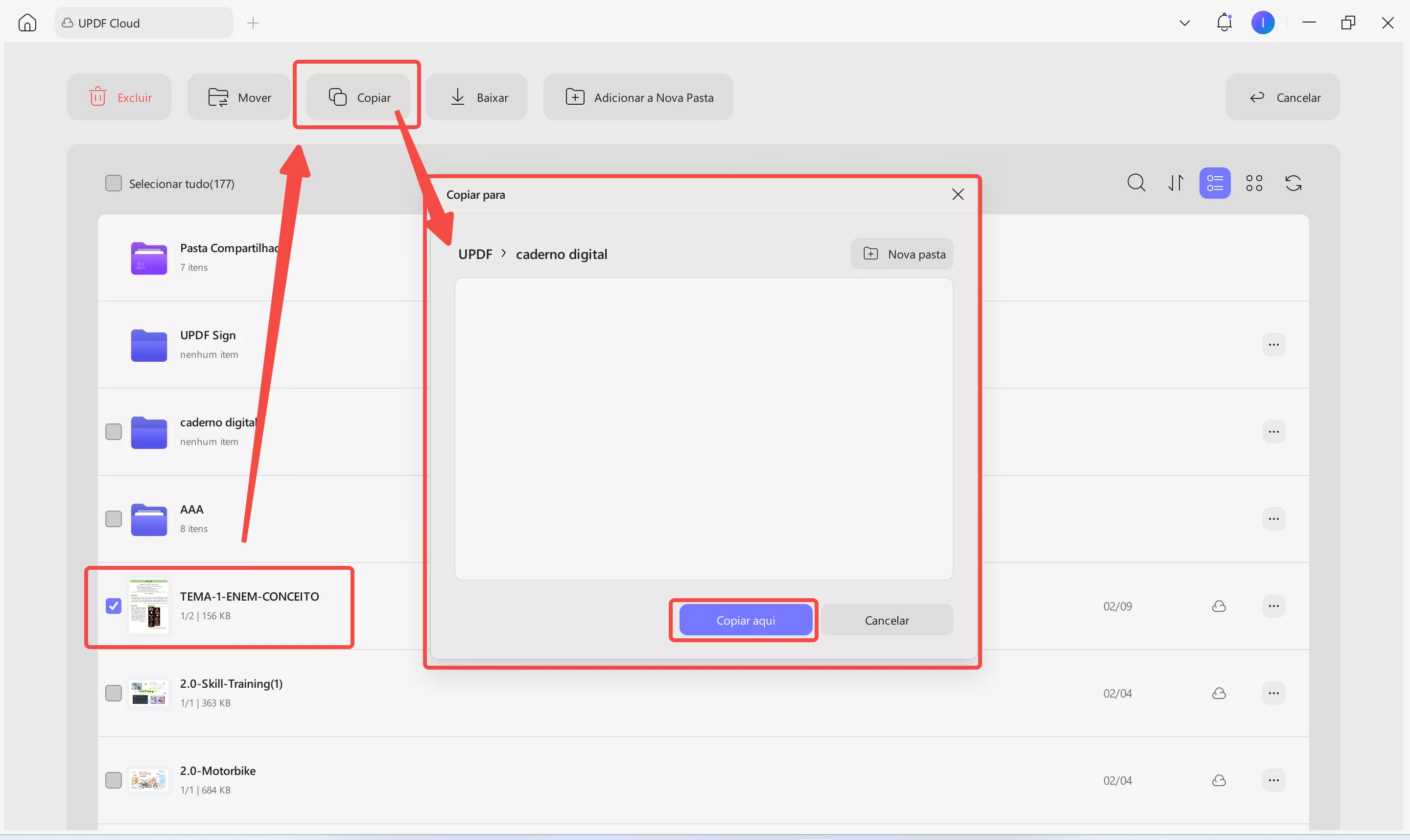Check the Selecionar tudo checkbox
1410x840 pixels.
tap(114, 184)
